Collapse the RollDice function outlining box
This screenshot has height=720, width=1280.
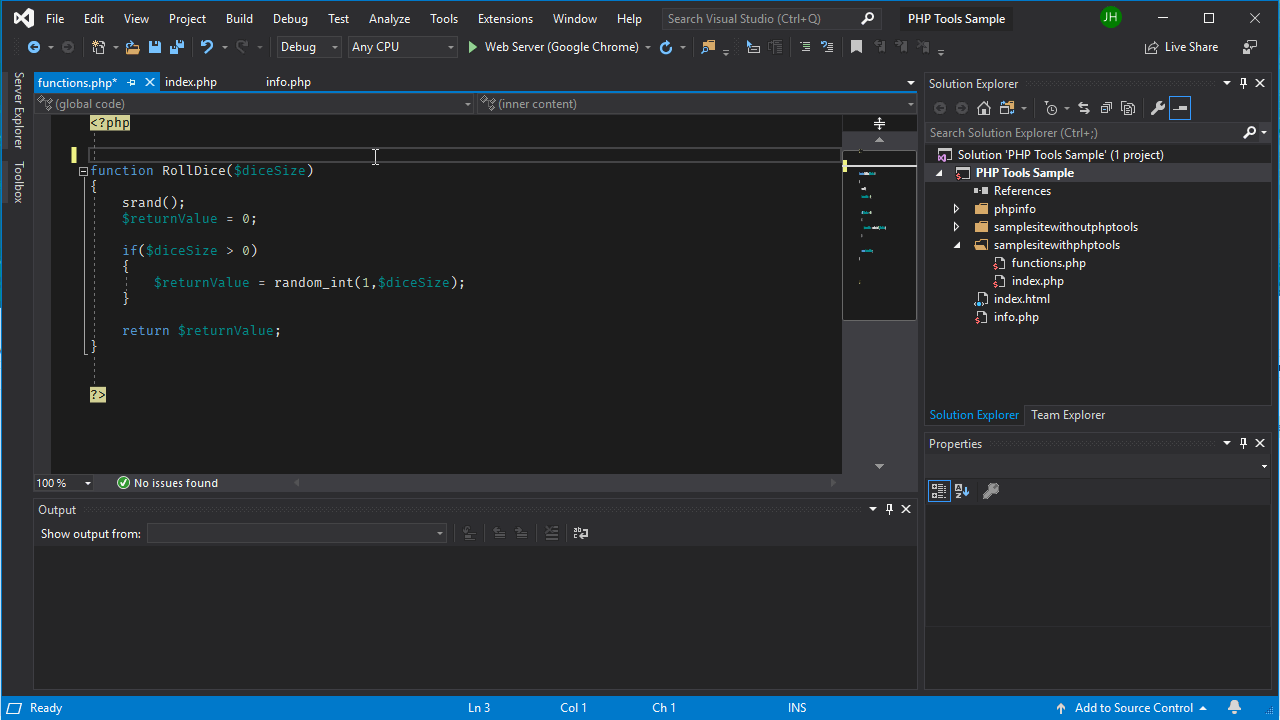(x=84, y=171)
